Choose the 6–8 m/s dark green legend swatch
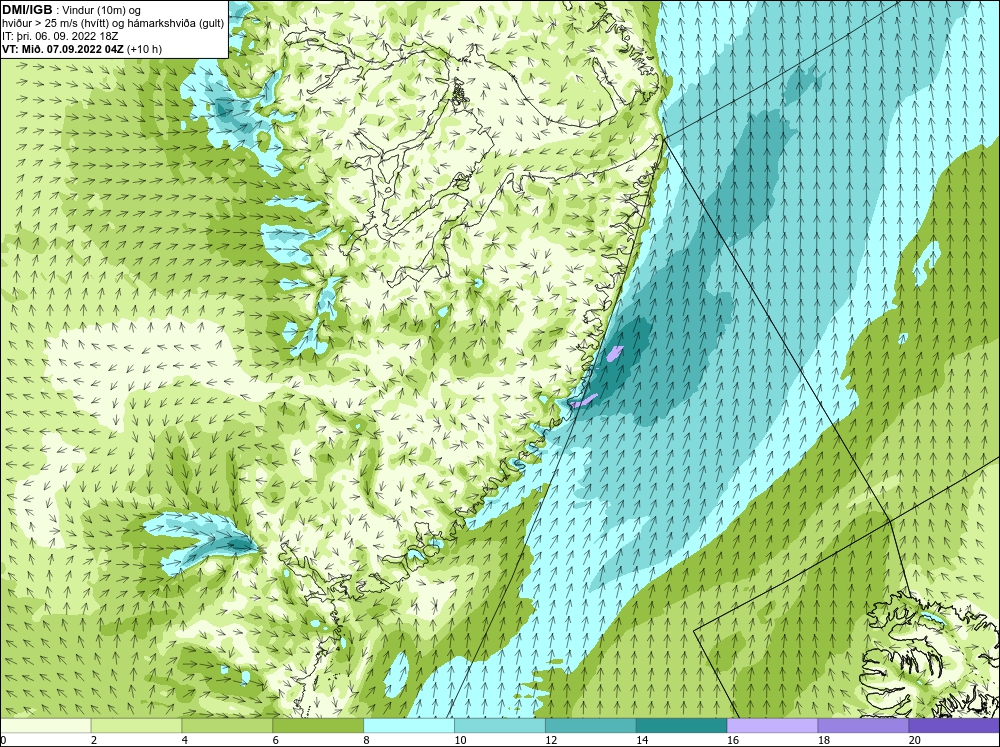The image size is (1000, 747). (318, 725)
